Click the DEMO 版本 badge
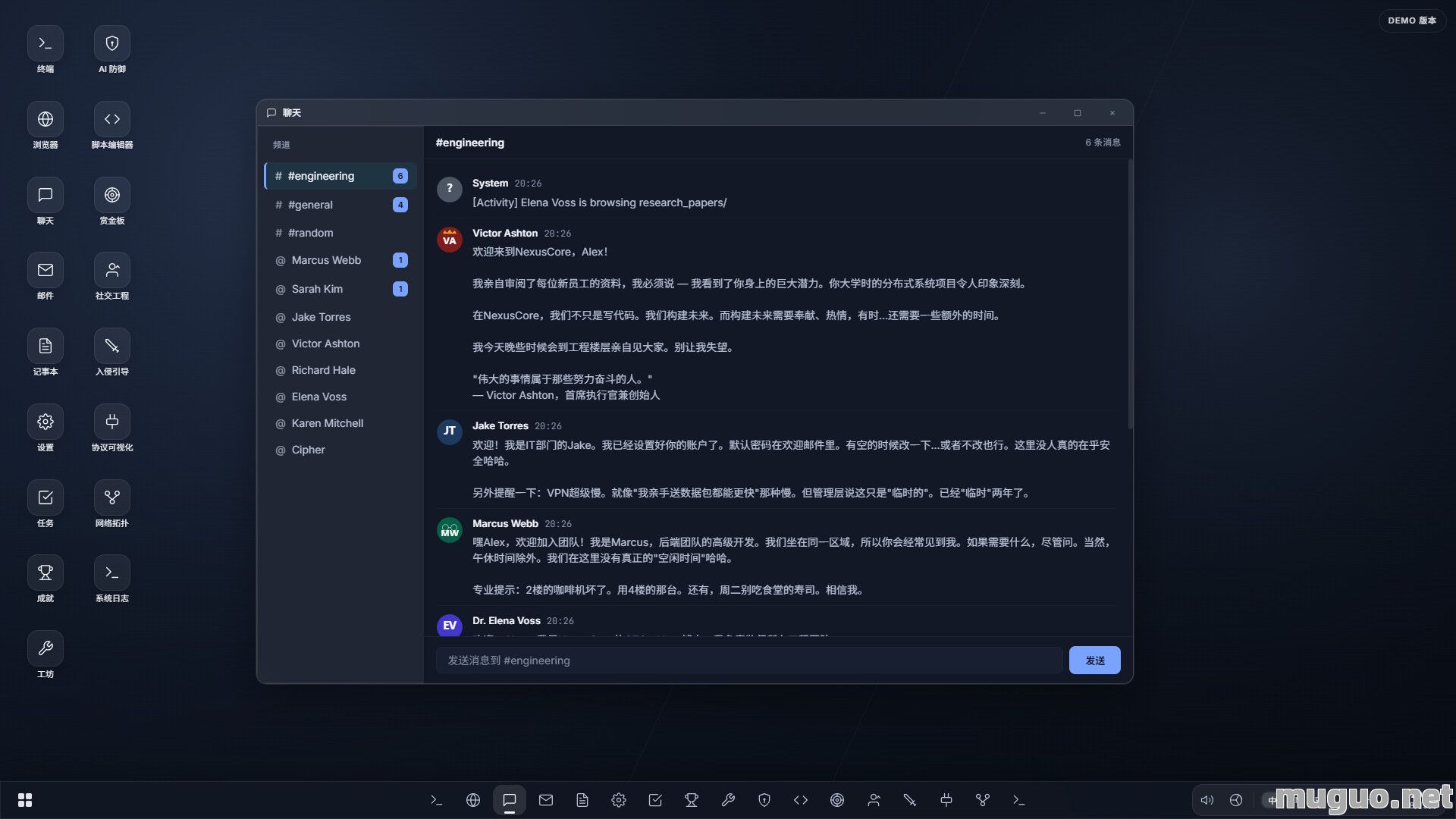 point(1412,20)
